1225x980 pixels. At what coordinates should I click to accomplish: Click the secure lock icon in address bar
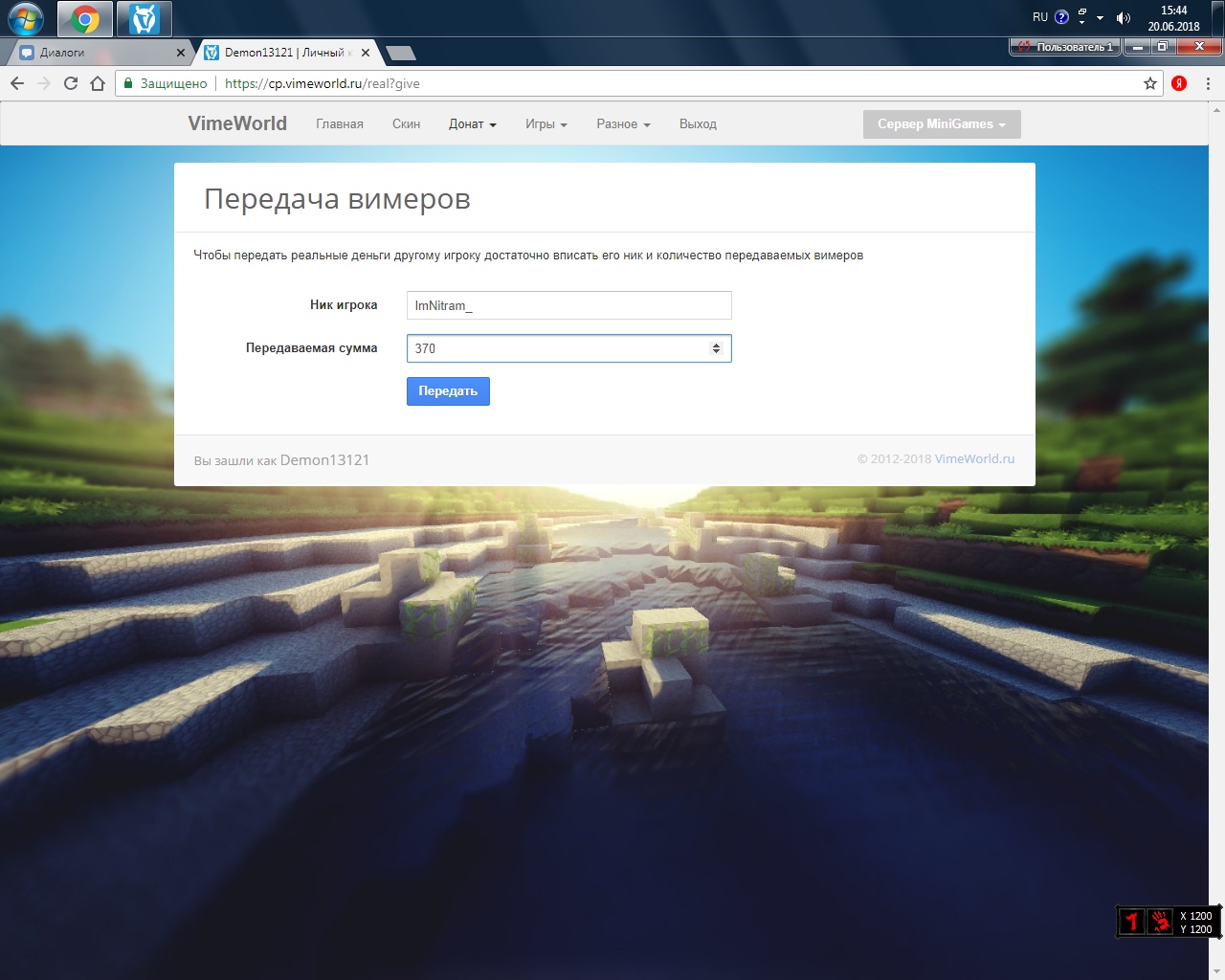(128, 83)
